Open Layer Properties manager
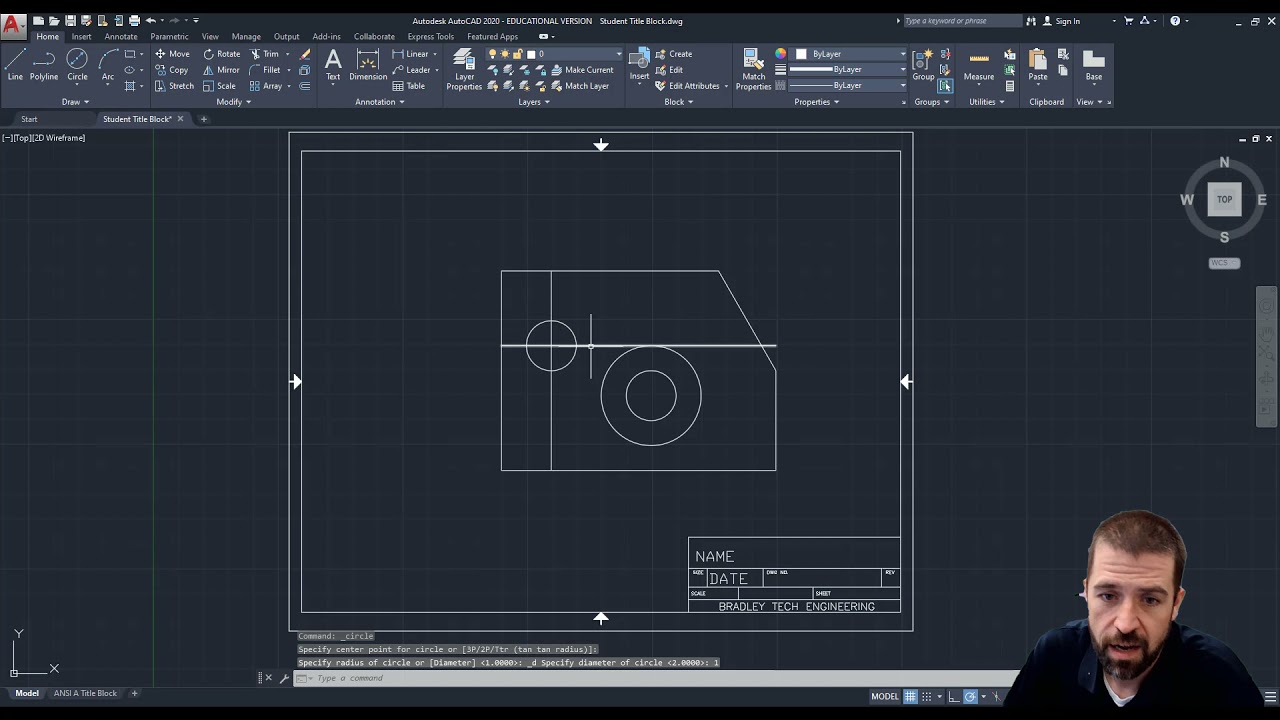The image size is (1280, 720). 464,68
